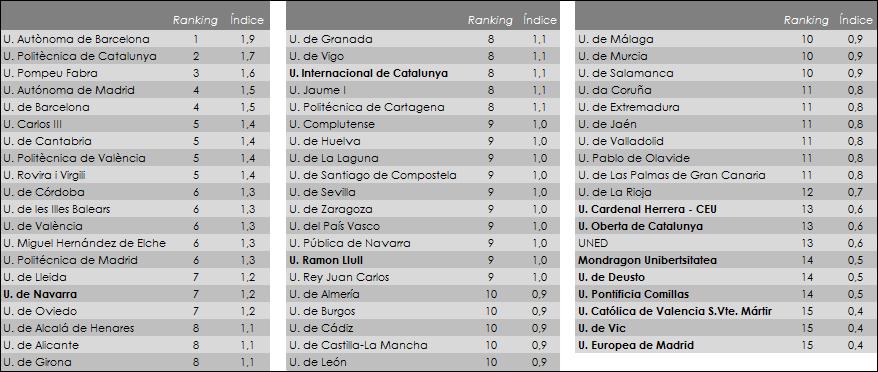Select the Mondragon Unibertsitatea row
Image resolution: width=878 pixels, height=372 pixels.
click(726, 261)
